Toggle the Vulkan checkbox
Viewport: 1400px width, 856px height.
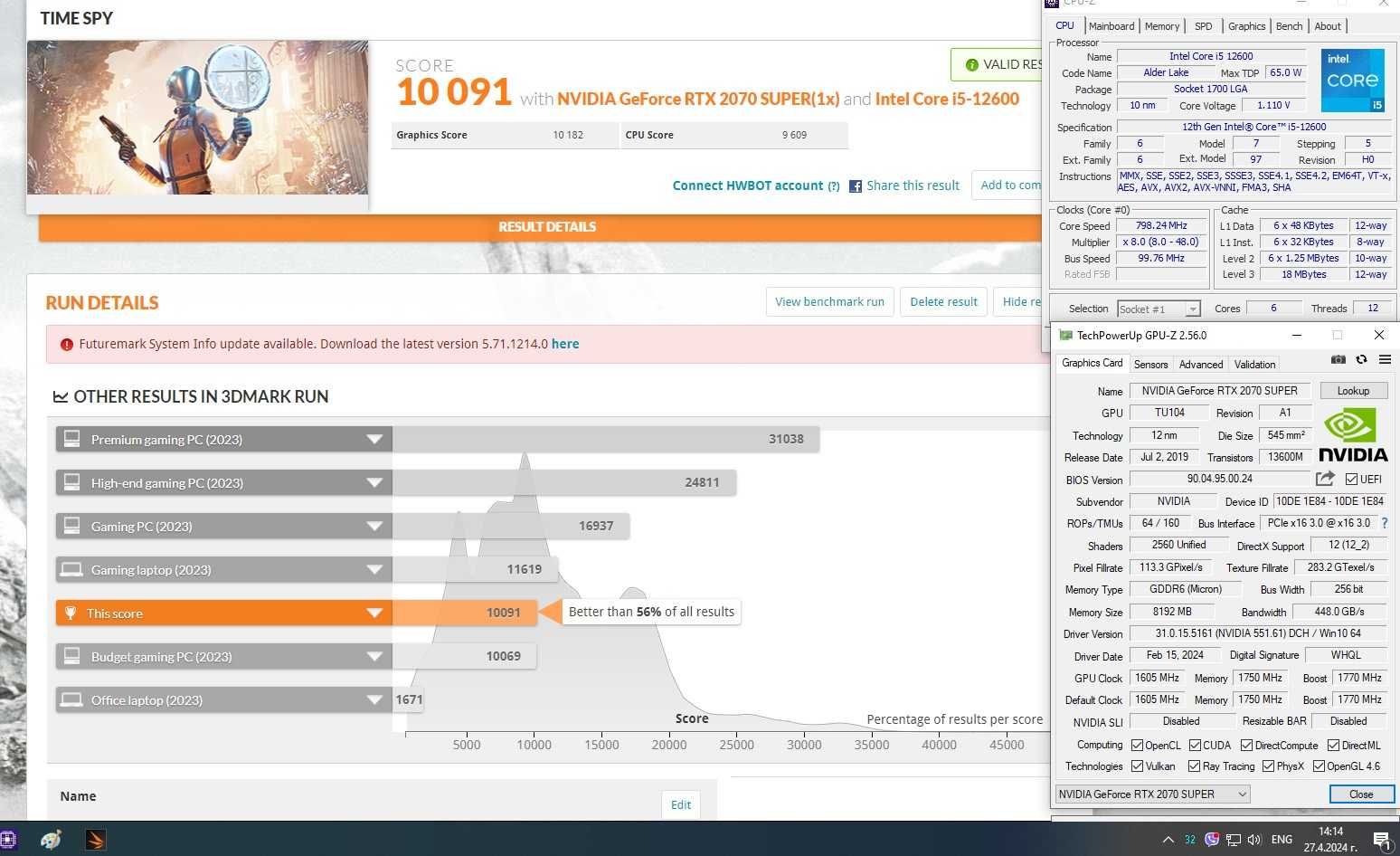tap(1138, 766)
